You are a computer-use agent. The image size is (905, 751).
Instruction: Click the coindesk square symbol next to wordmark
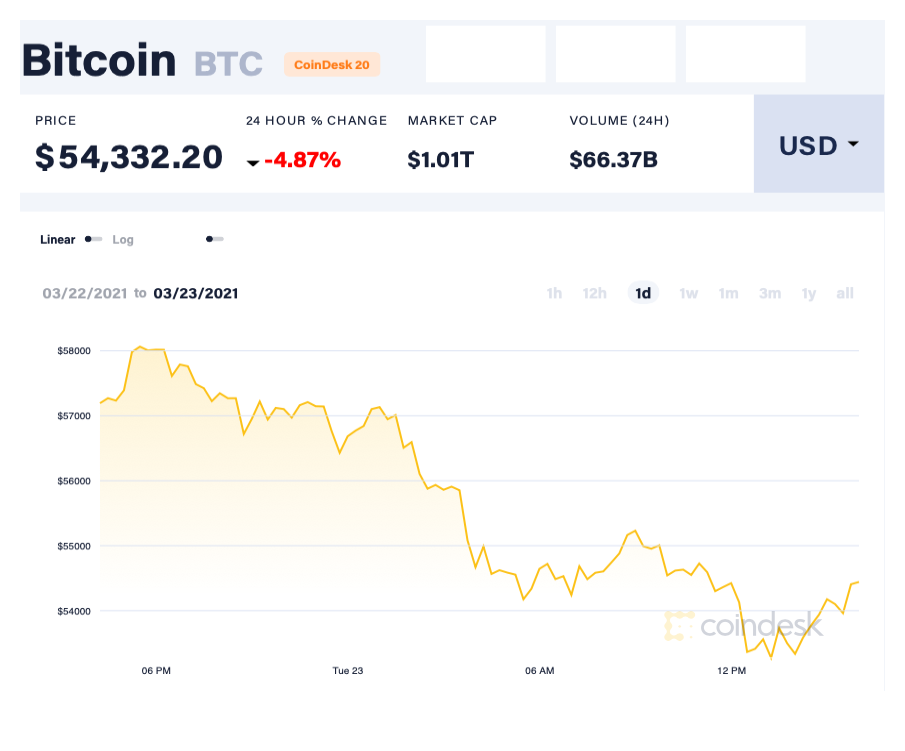[678, 628]
